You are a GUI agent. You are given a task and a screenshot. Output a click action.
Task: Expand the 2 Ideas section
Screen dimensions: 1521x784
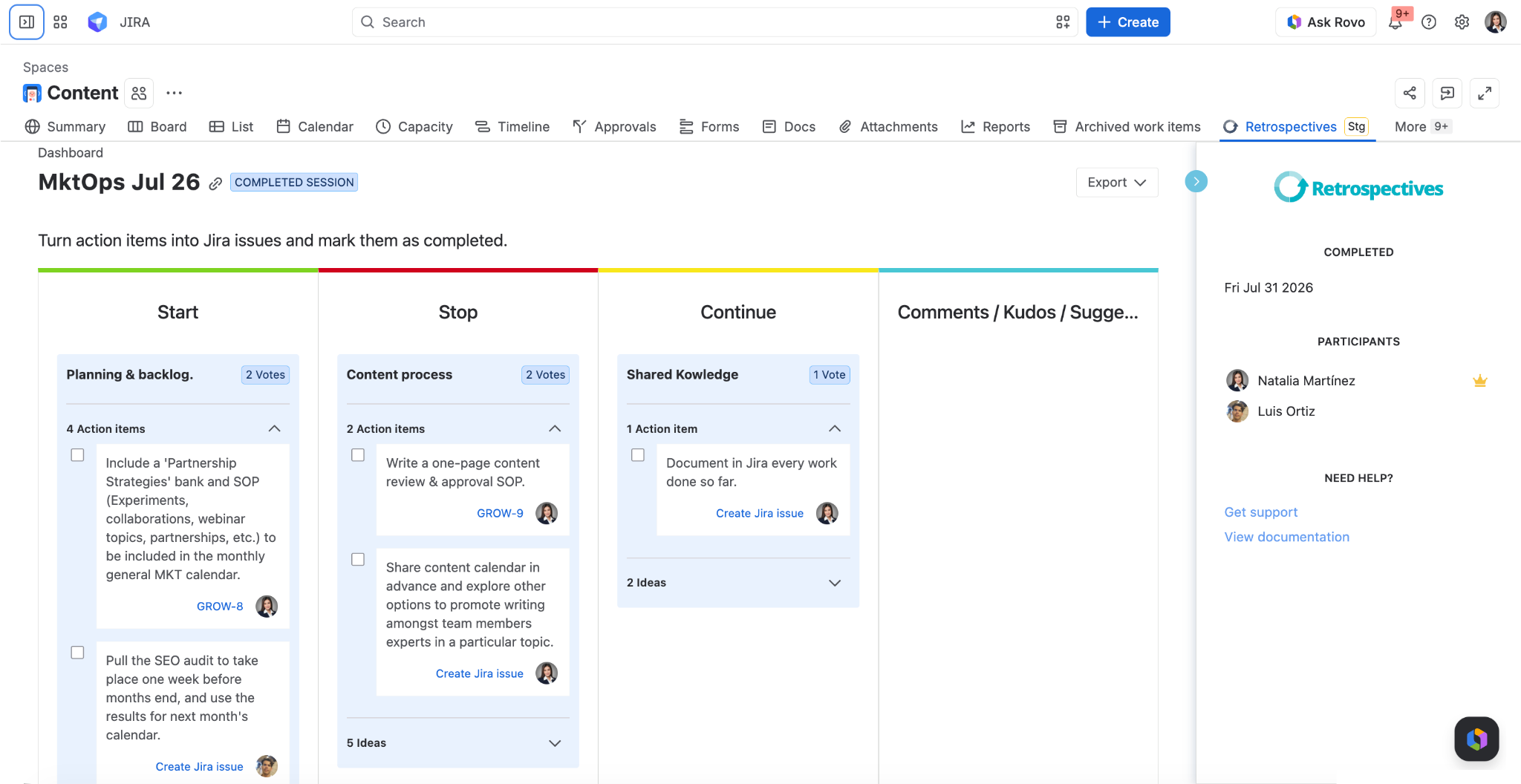click(835, 583)
